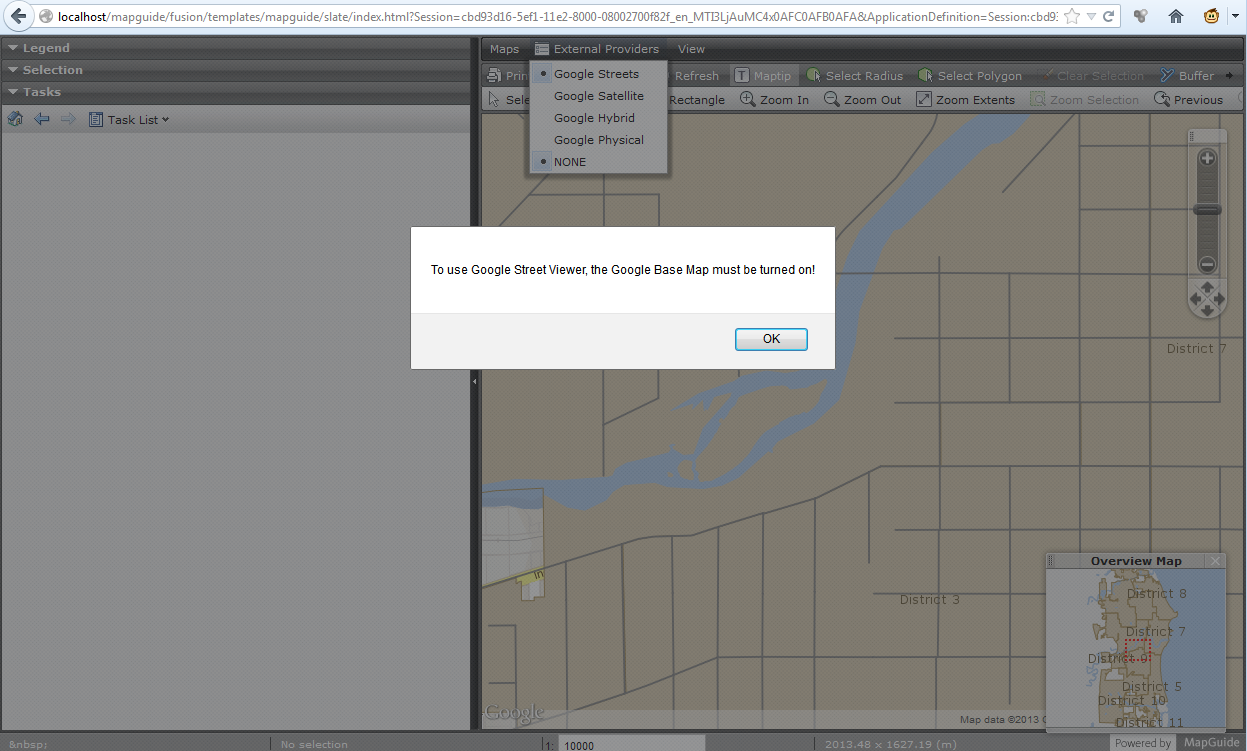Reload the page in the browser
The width and height of the screenshot is (1247, 751).
pyautogui.click(x=1108, y=17)
